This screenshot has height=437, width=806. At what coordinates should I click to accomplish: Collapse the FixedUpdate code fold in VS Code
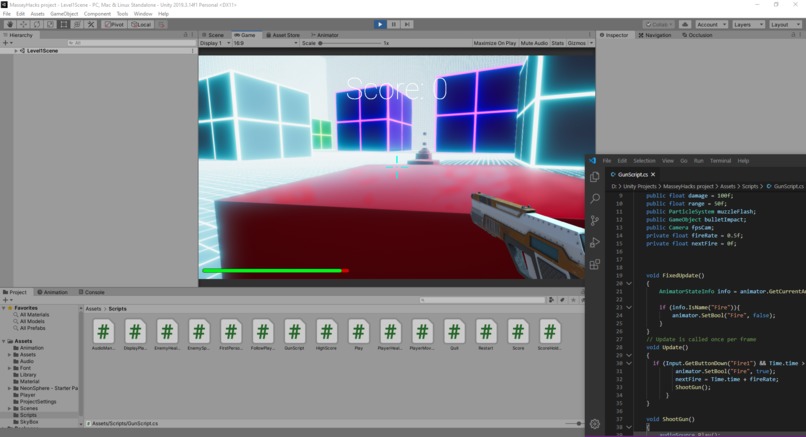pyautogui.click(x=629, y=283)
